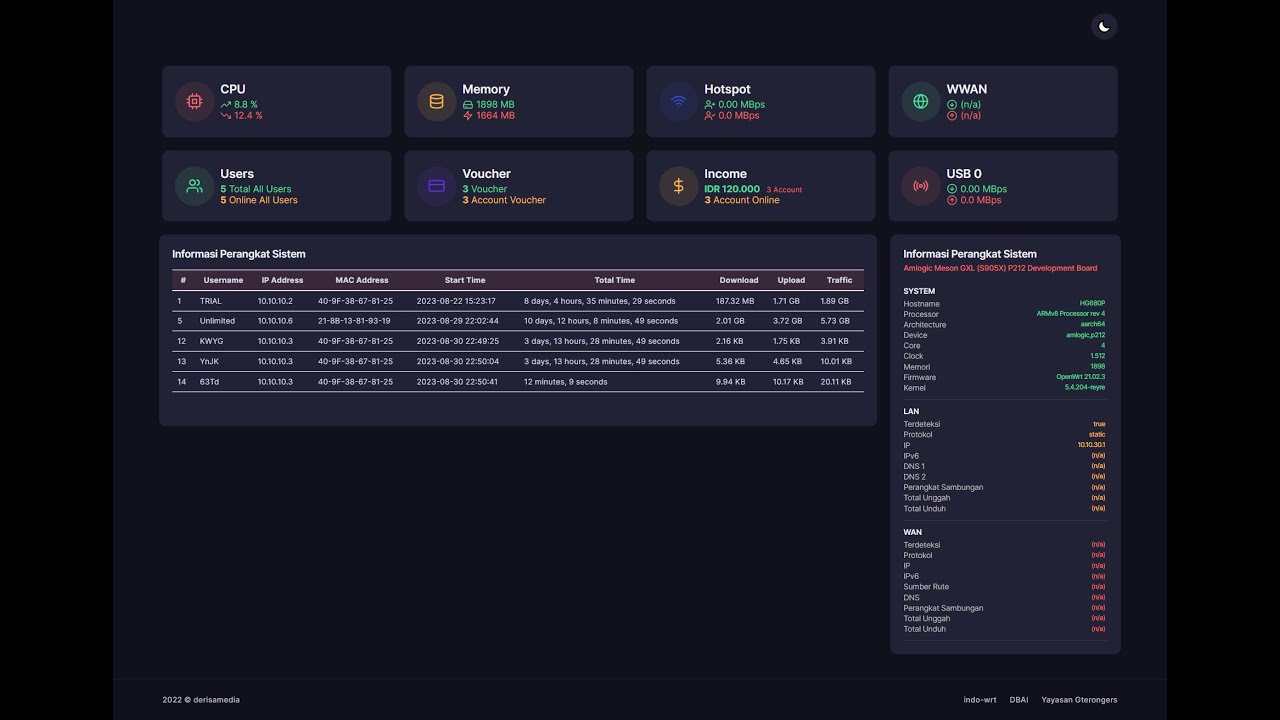The image size is (1280, 720).
Task: Click the Firmware value OpenWrt 21.02.3
Action: point(1081,377)
